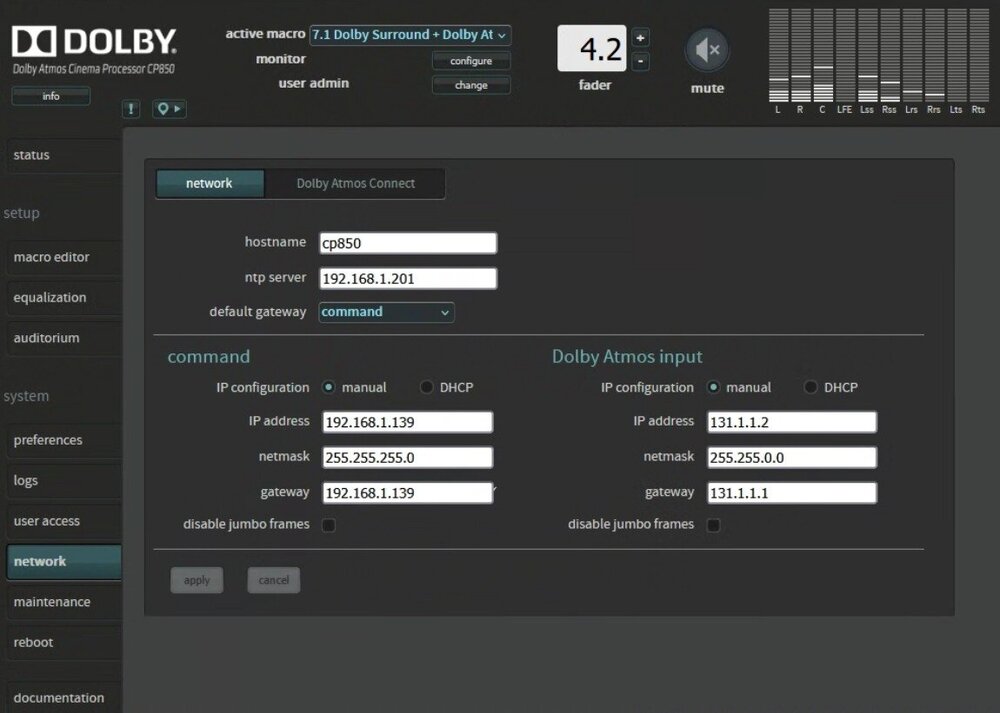Click the location marker play icon

pyautogui.click(x=169, y=109)
